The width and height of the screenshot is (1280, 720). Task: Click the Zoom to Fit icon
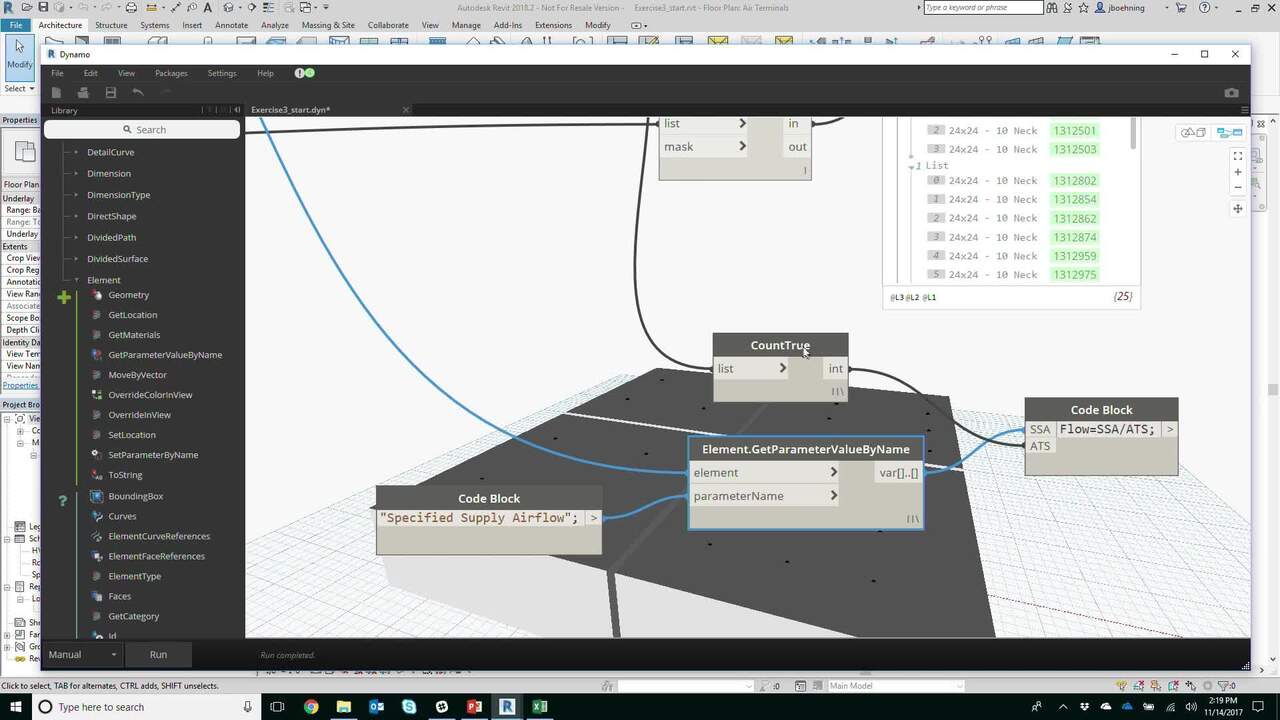point(1238,156)
